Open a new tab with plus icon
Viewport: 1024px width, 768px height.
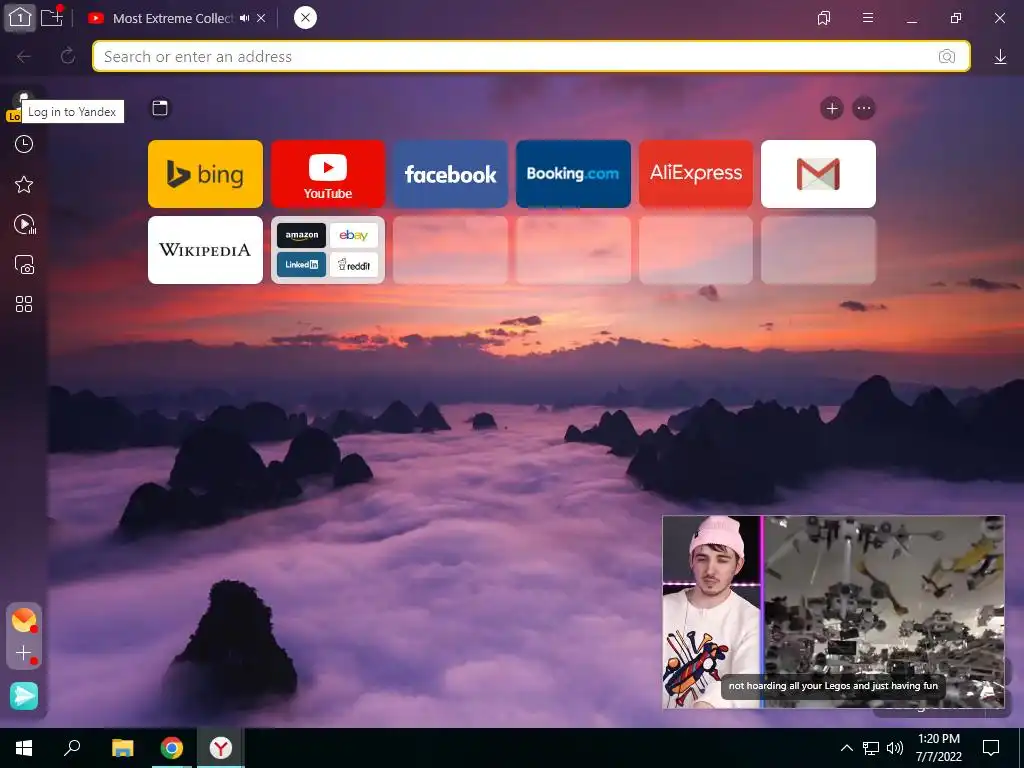click(52, 18)
